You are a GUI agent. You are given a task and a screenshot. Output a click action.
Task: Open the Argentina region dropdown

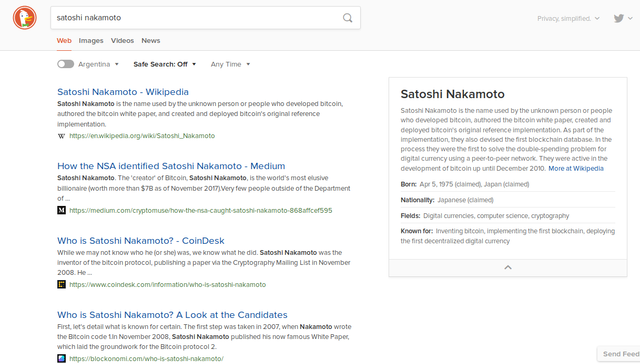(x=98, y=64)
